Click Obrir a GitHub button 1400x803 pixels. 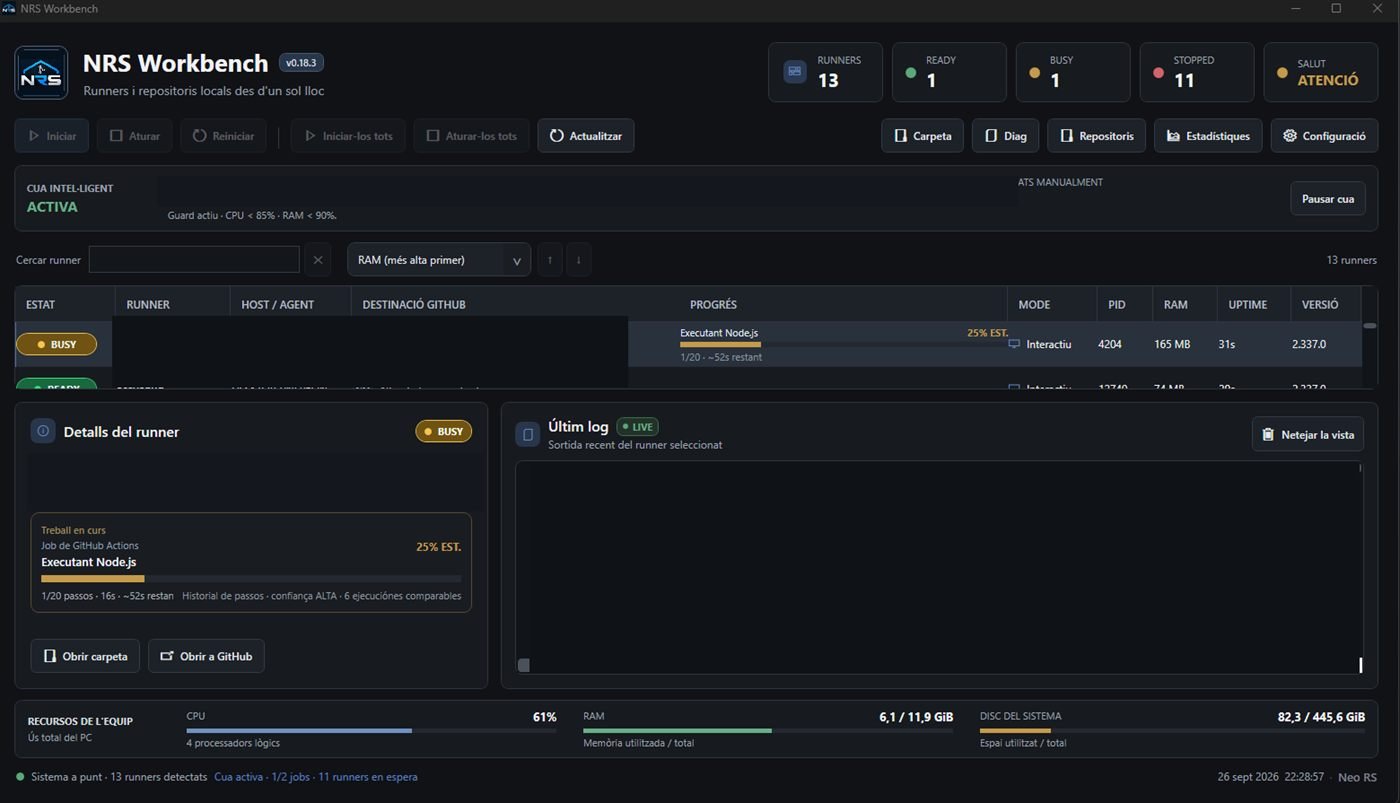206,656
